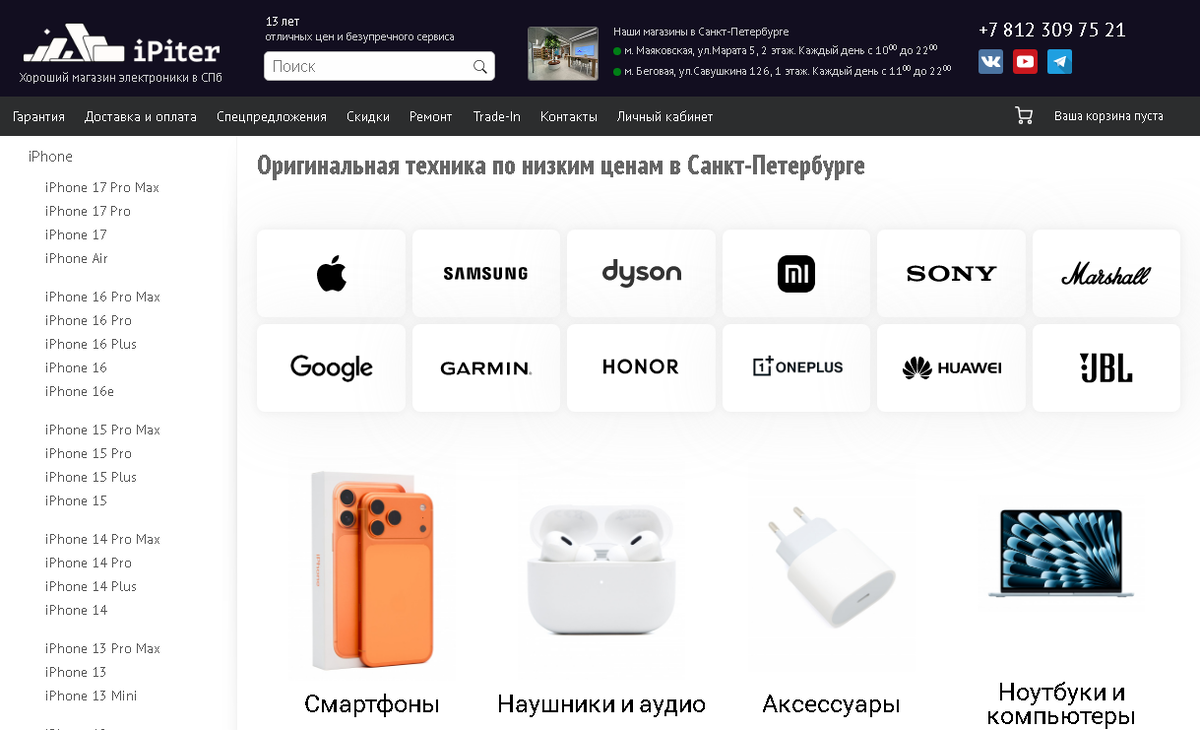Open the iPhone 16e sidebar link
The width and height of the screenshot is (1200, 730).
click(79, 392)
